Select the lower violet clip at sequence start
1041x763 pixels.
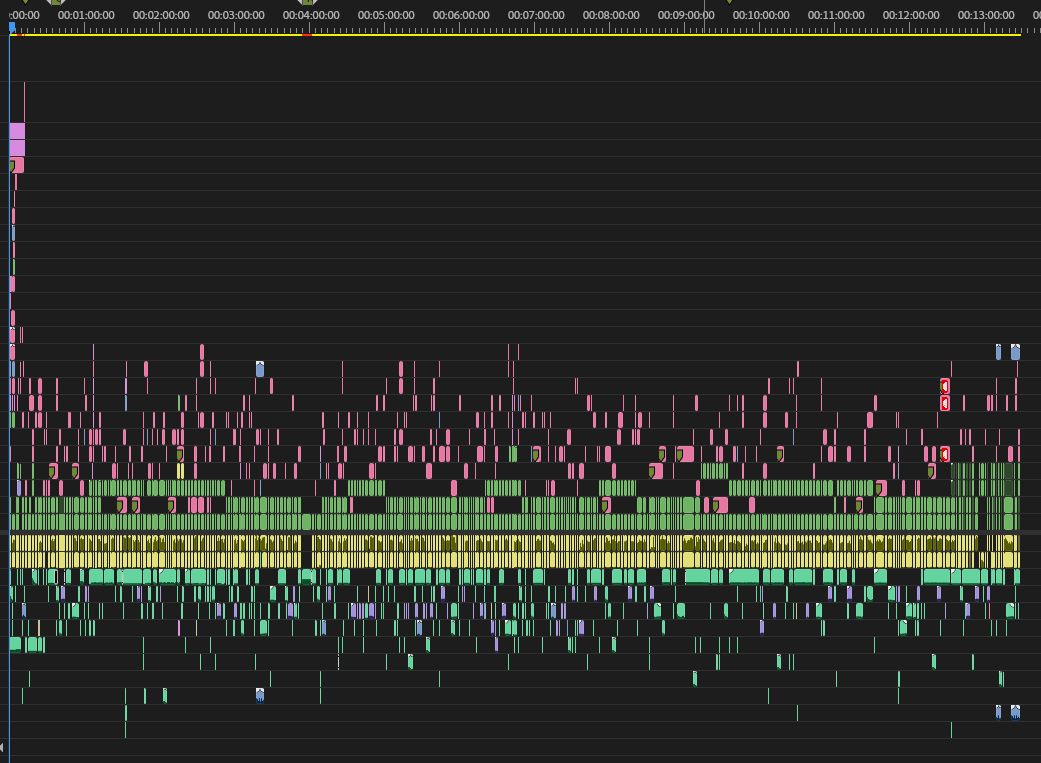[17, 147]
